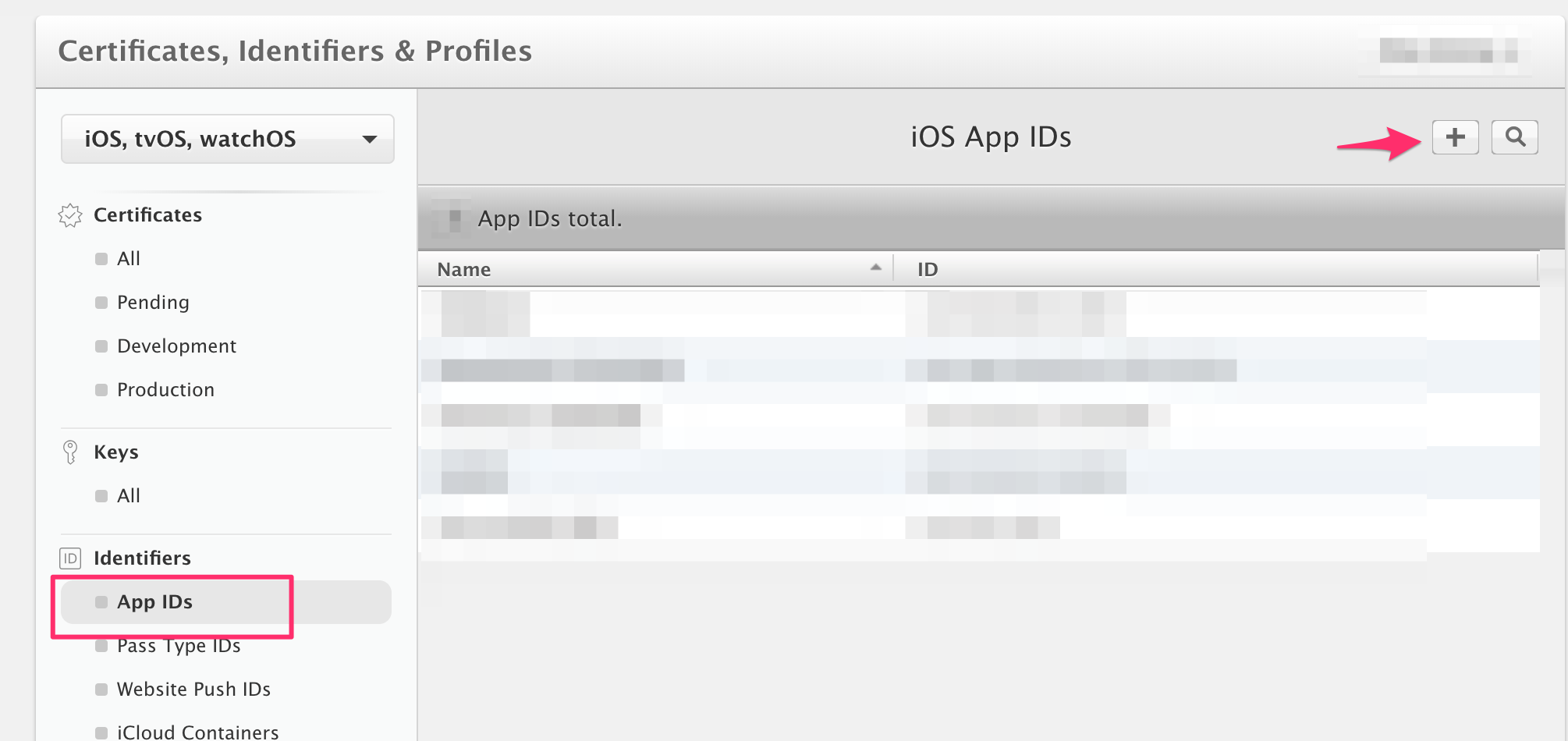Open the iOS, tvOS, watchOS platform dropdown

[228, 139]
